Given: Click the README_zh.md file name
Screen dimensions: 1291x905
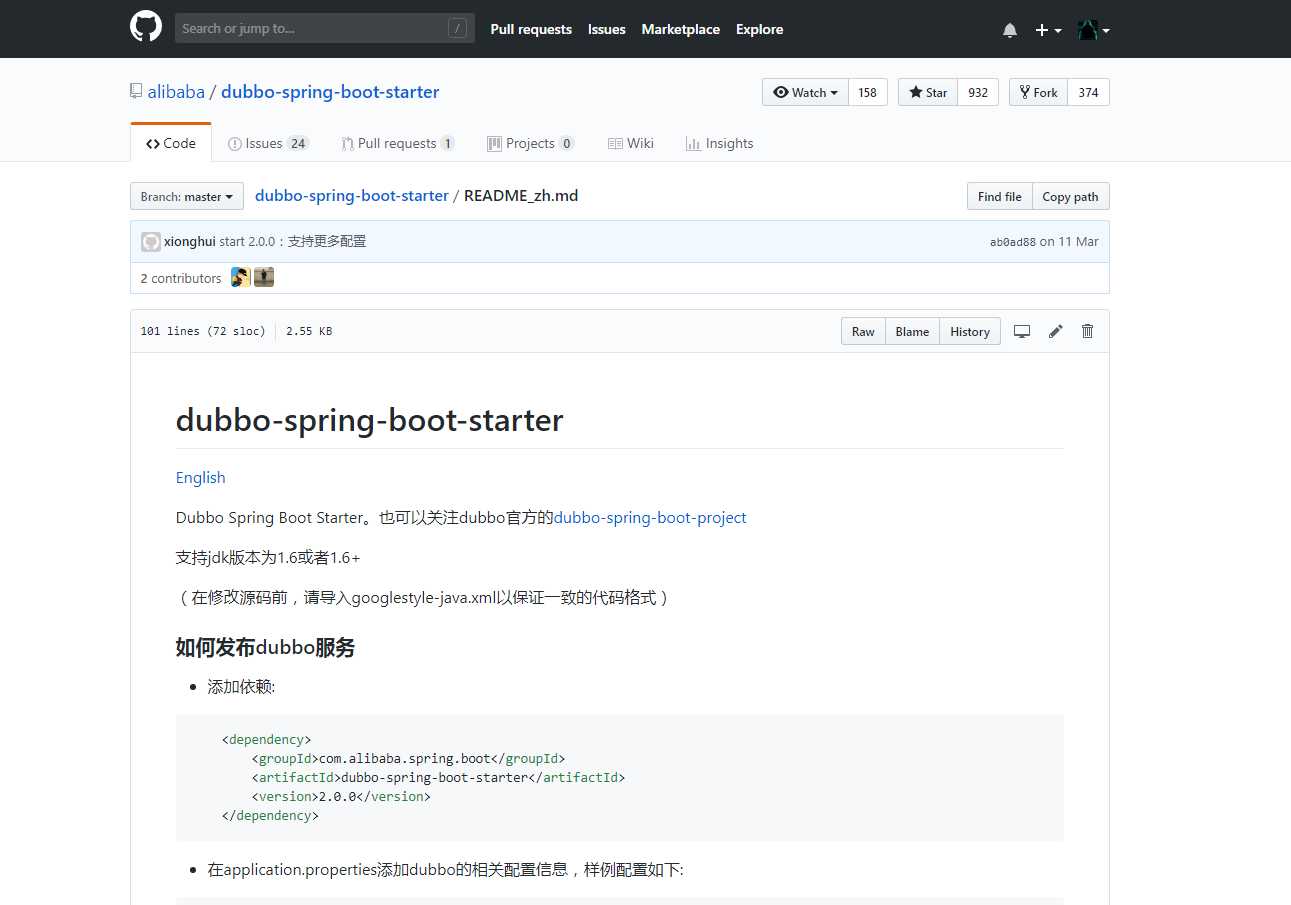Looking at the screenshot, I should click(521, 196).
